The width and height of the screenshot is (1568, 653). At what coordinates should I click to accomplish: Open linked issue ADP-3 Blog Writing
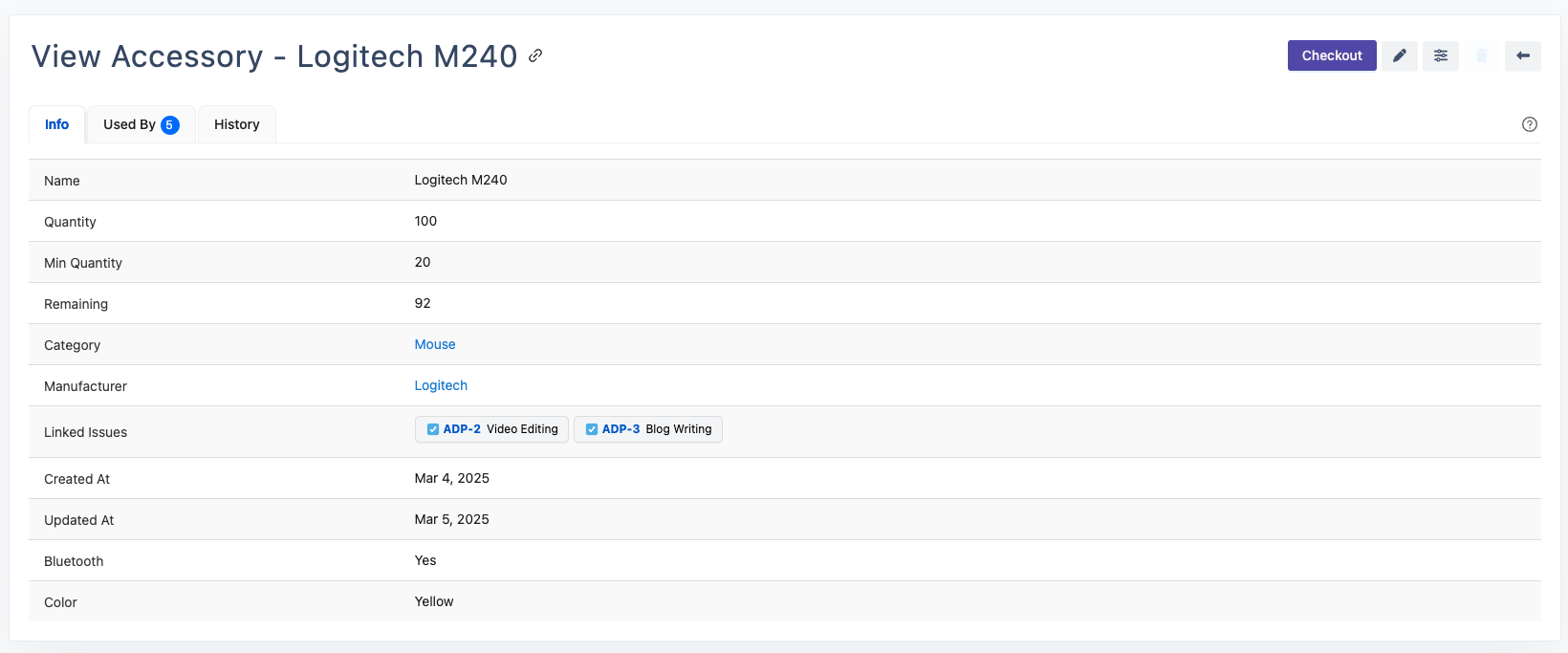point(648,429)
